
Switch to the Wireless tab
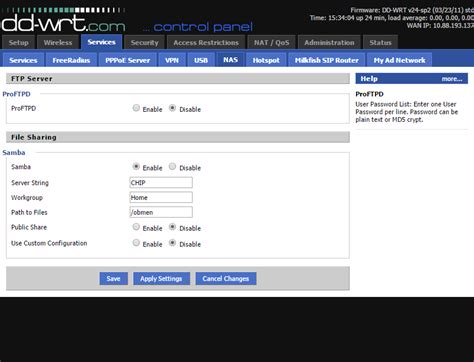tap(58, 42)
